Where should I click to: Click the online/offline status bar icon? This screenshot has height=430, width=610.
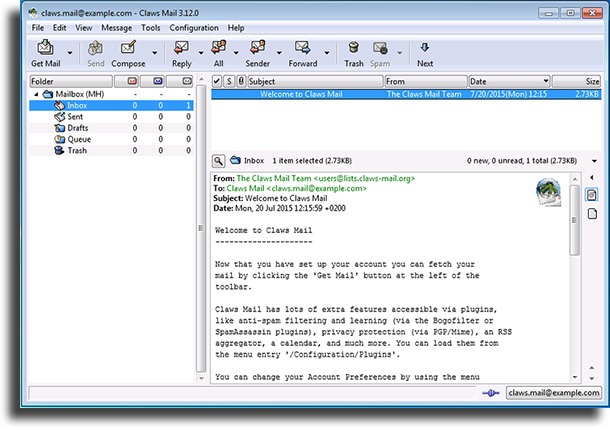pos(491,393)
